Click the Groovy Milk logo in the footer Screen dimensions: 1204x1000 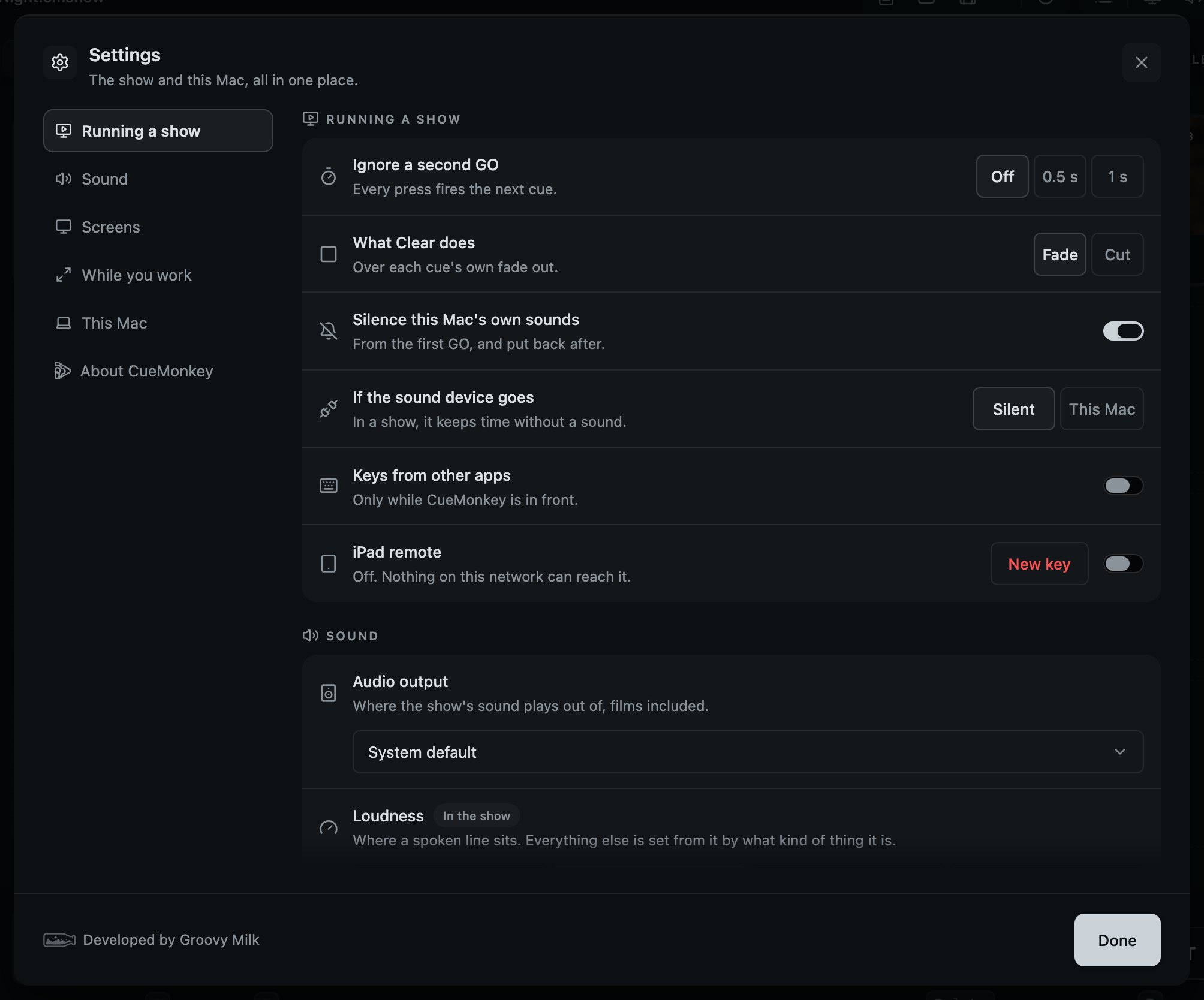59,939
